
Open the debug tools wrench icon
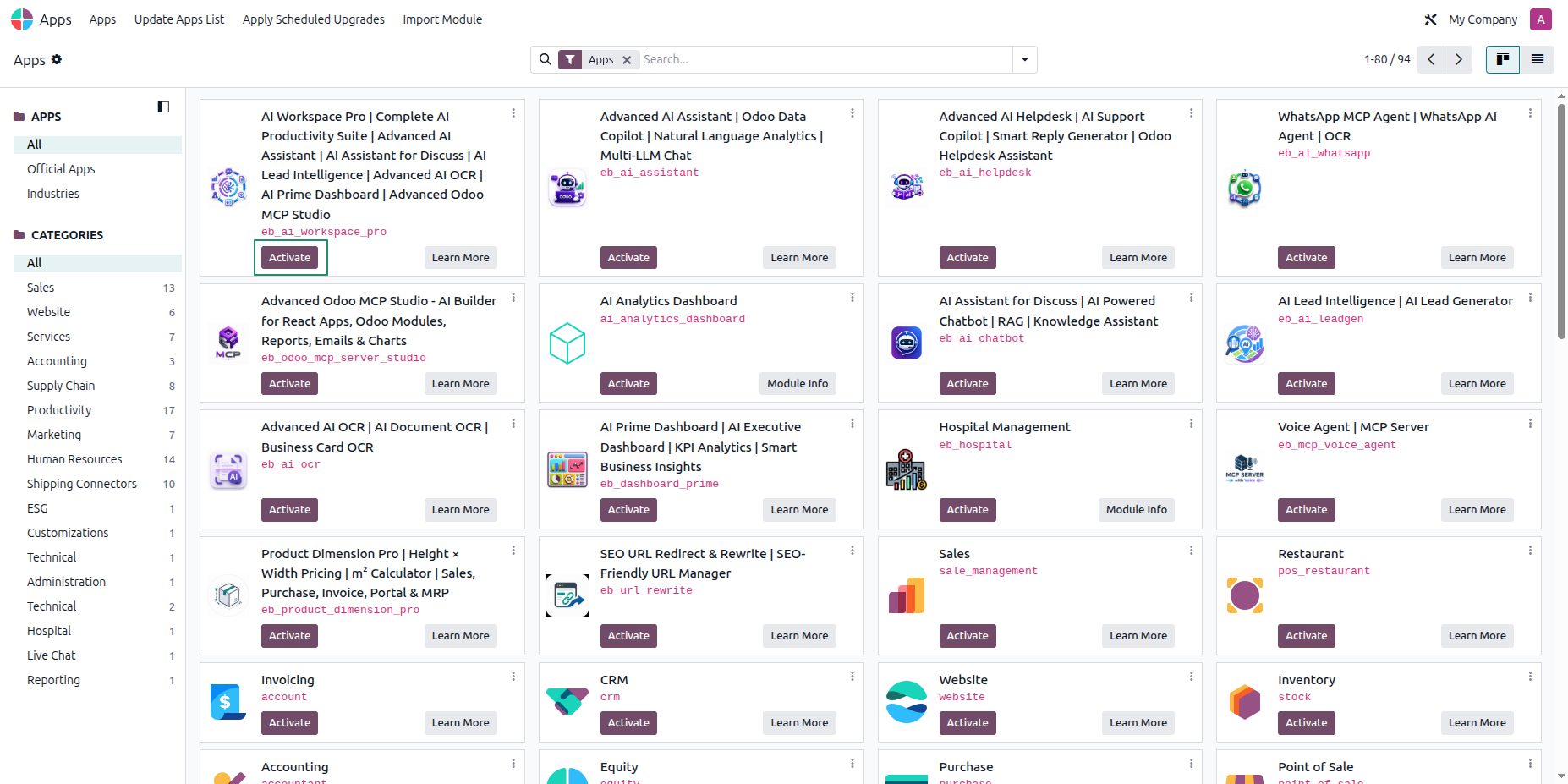[1430, 19]
